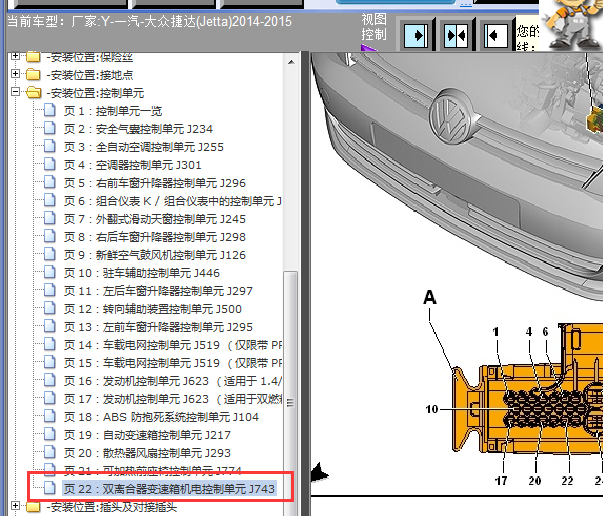The height and width of the screenshot is (516, 603).
Task: Expand the 安装位置:插头及对接插头 folder
Action: point(15,506)
